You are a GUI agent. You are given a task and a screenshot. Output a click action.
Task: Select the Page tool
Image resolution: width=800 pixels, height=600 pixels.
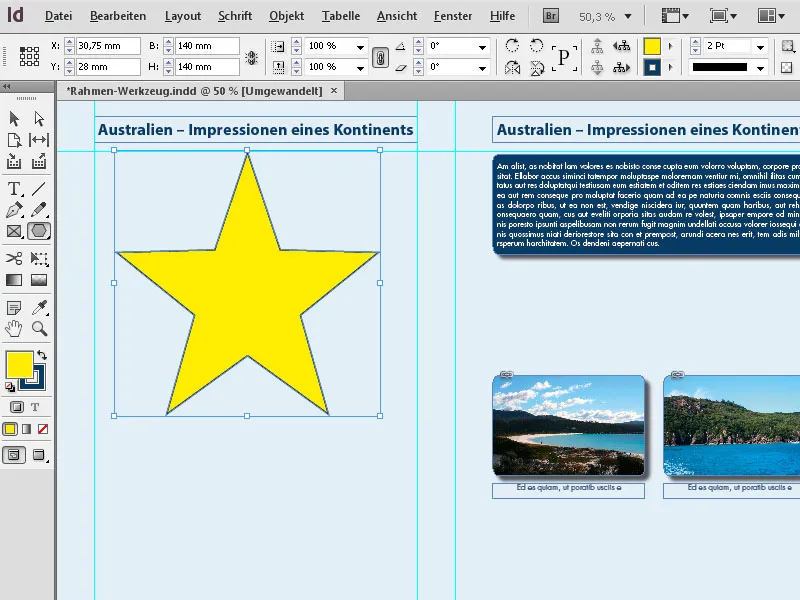(14, 140)
